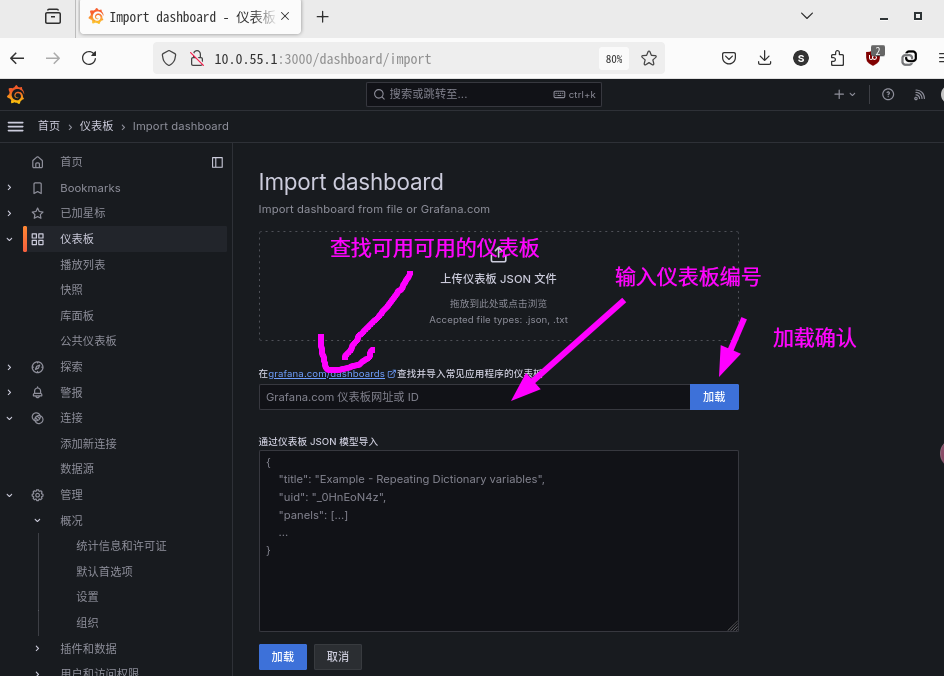Viewport: 944px width, 676px height.
Task: Open 公共仪表板 in the sidebar
Action: 88,341
